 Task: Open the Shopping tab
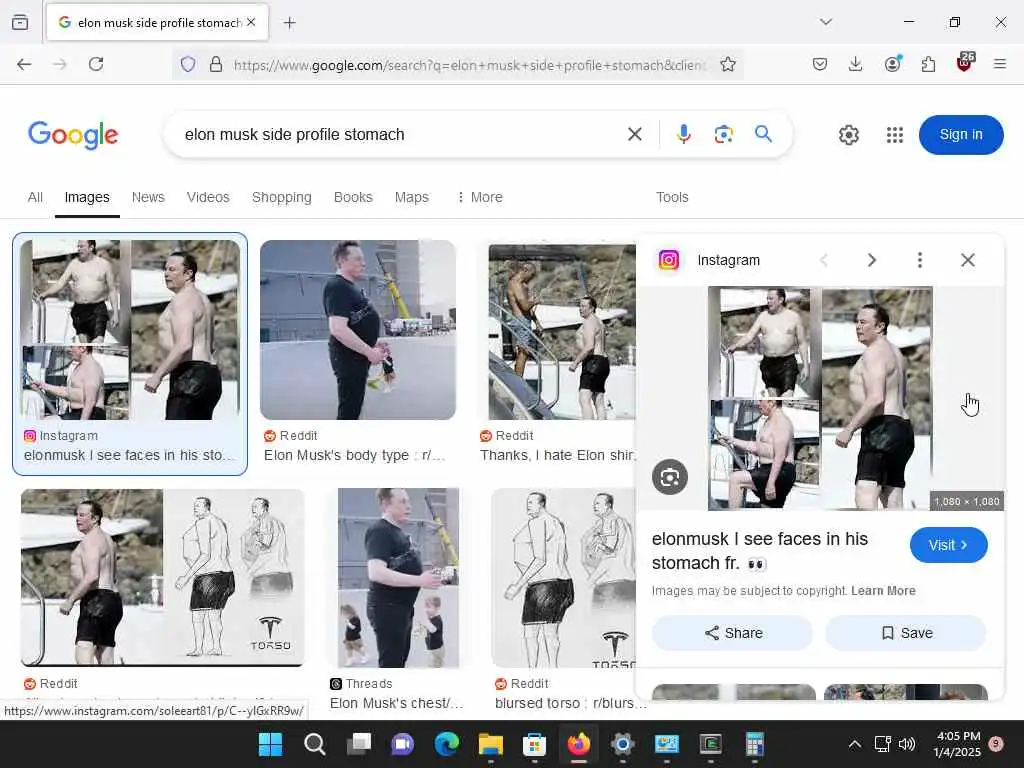[x=281, y=197]
